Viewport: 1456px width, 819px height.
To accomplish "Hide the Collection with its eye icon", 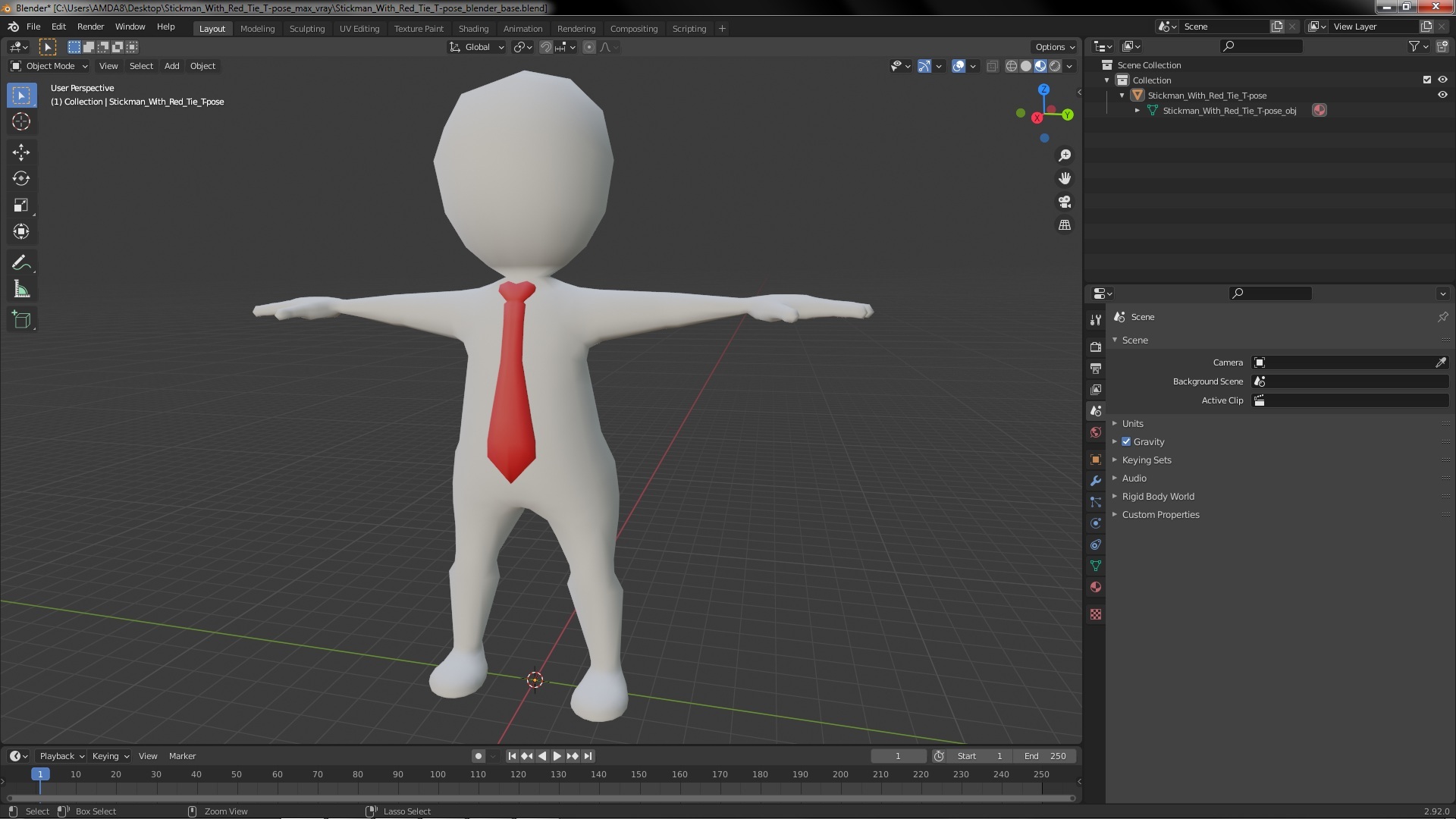I will pos(1442,80).
